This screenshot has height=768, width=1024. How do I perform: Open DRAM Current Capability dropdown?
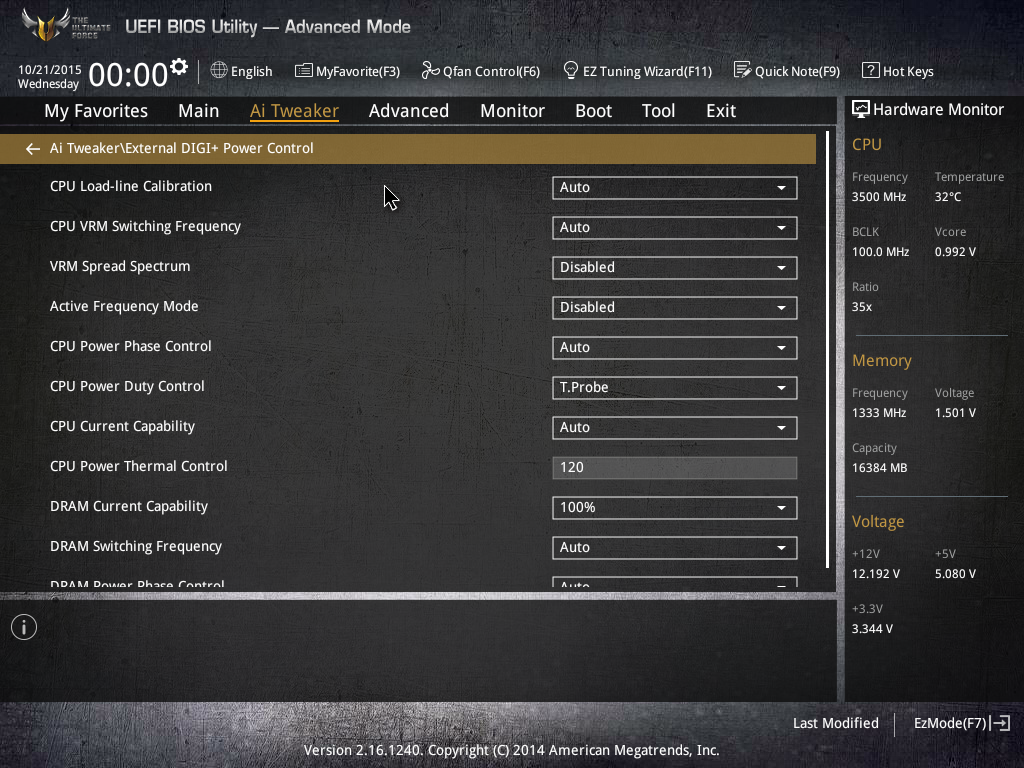tap(675, 507)
